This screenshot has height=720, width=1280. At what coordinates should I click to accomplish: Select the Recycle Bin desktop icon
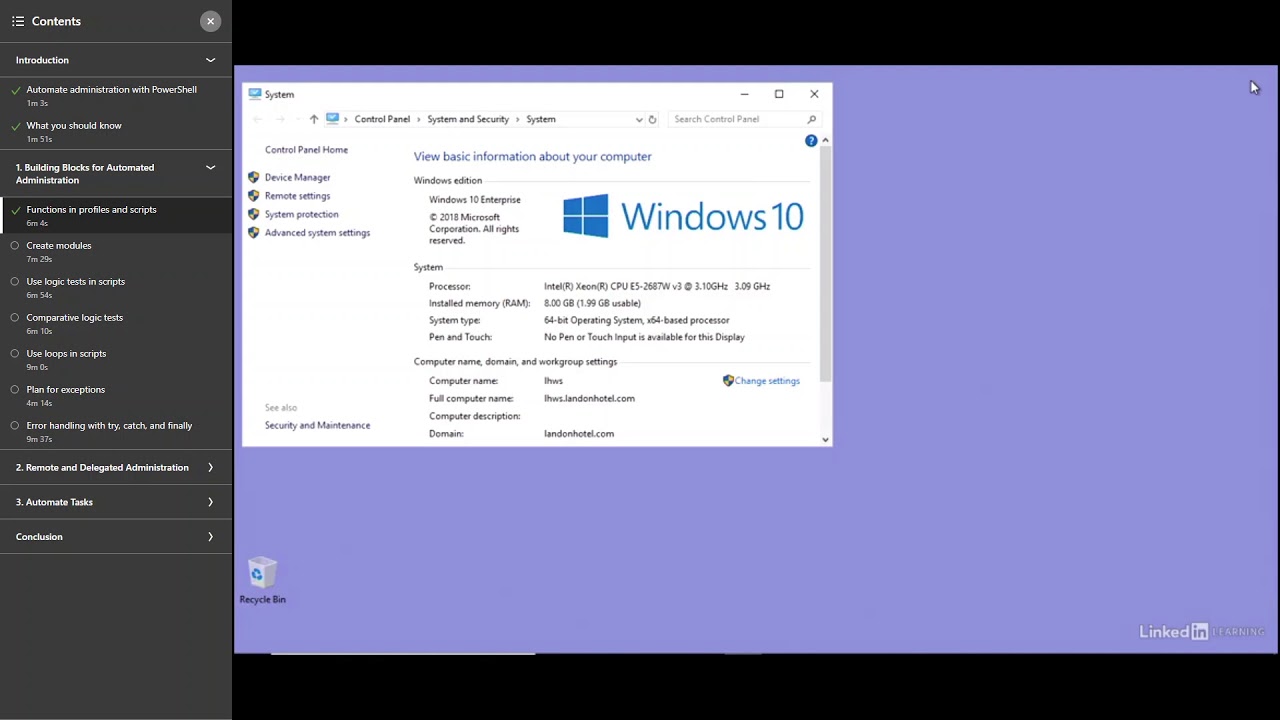click(x=262, y=581)
